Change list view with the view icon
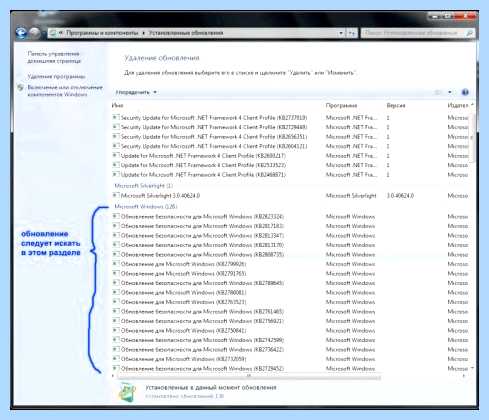489x420 pixels. tap(438, 92)
